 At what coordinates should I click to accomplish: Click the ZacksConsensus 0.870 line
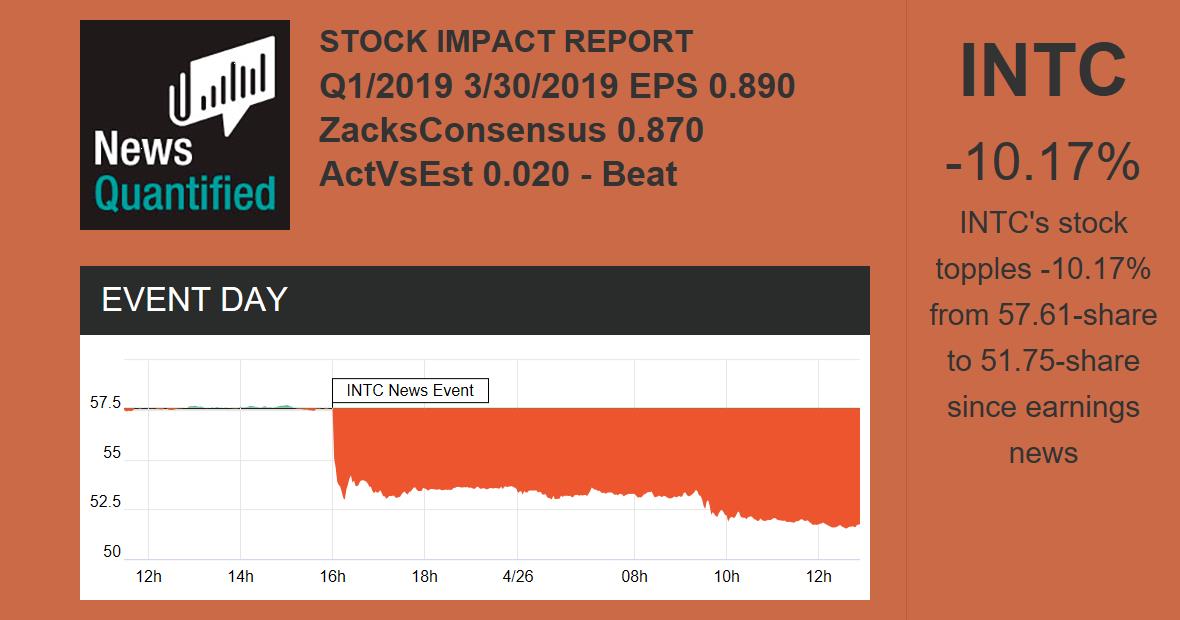(511, 130)
